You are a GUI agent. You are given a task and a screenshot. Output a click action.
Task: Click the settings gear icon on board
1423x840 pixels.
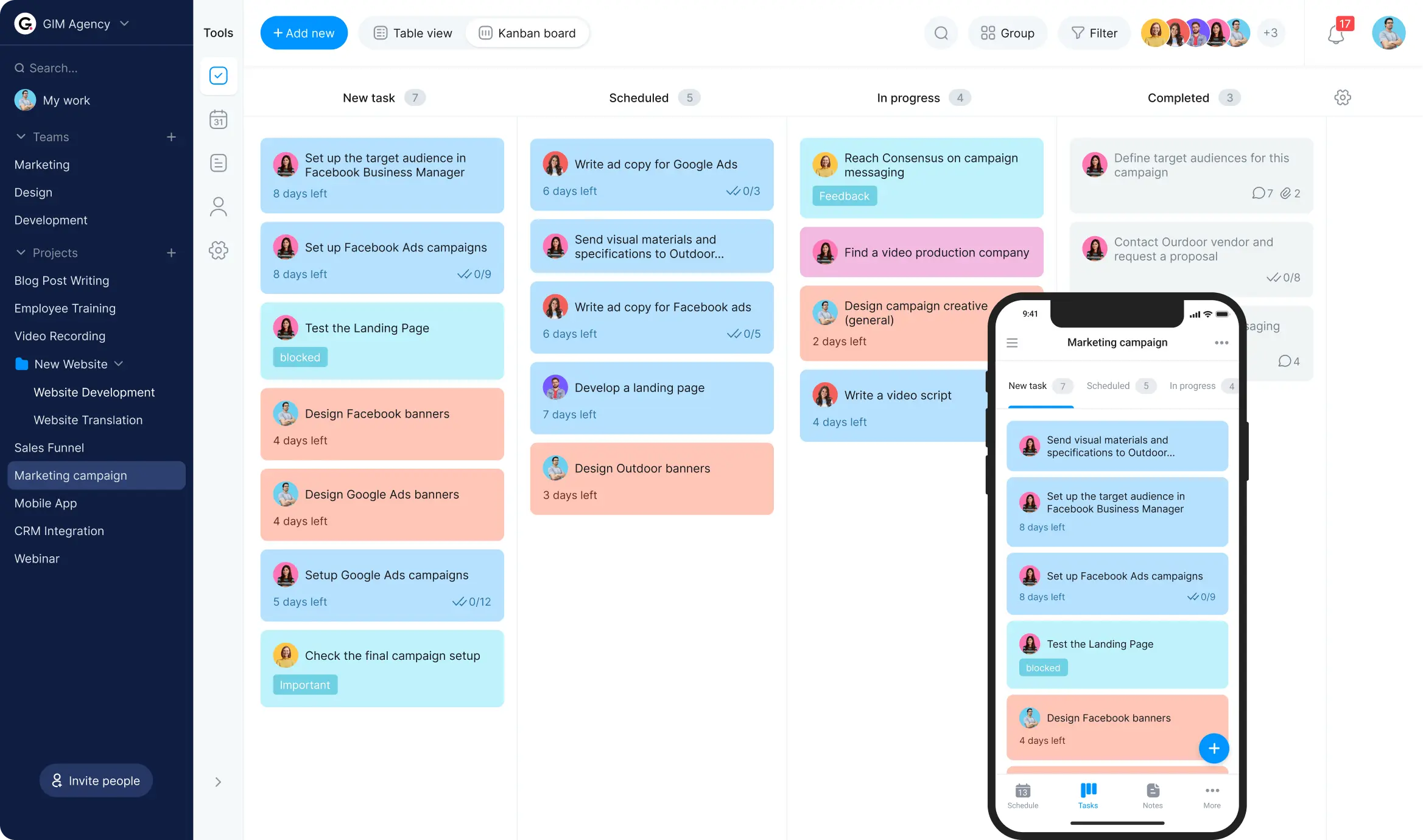point(1344,97)
